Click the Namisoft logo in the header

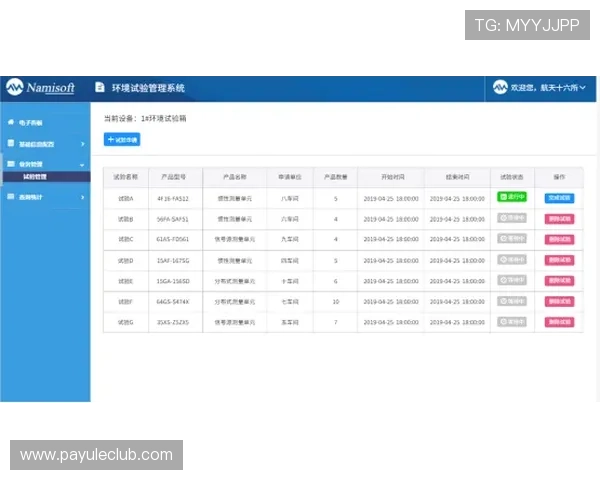[x=40, y=88]
